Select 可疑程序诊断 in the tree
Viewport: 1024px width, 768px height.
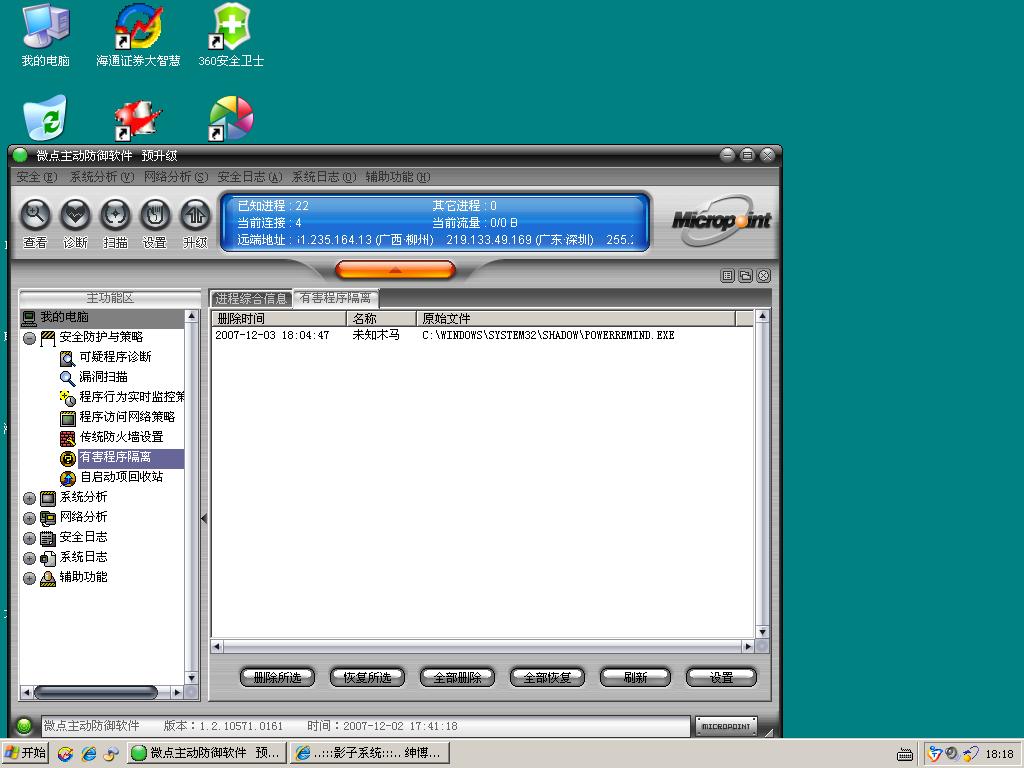[115, 357]
